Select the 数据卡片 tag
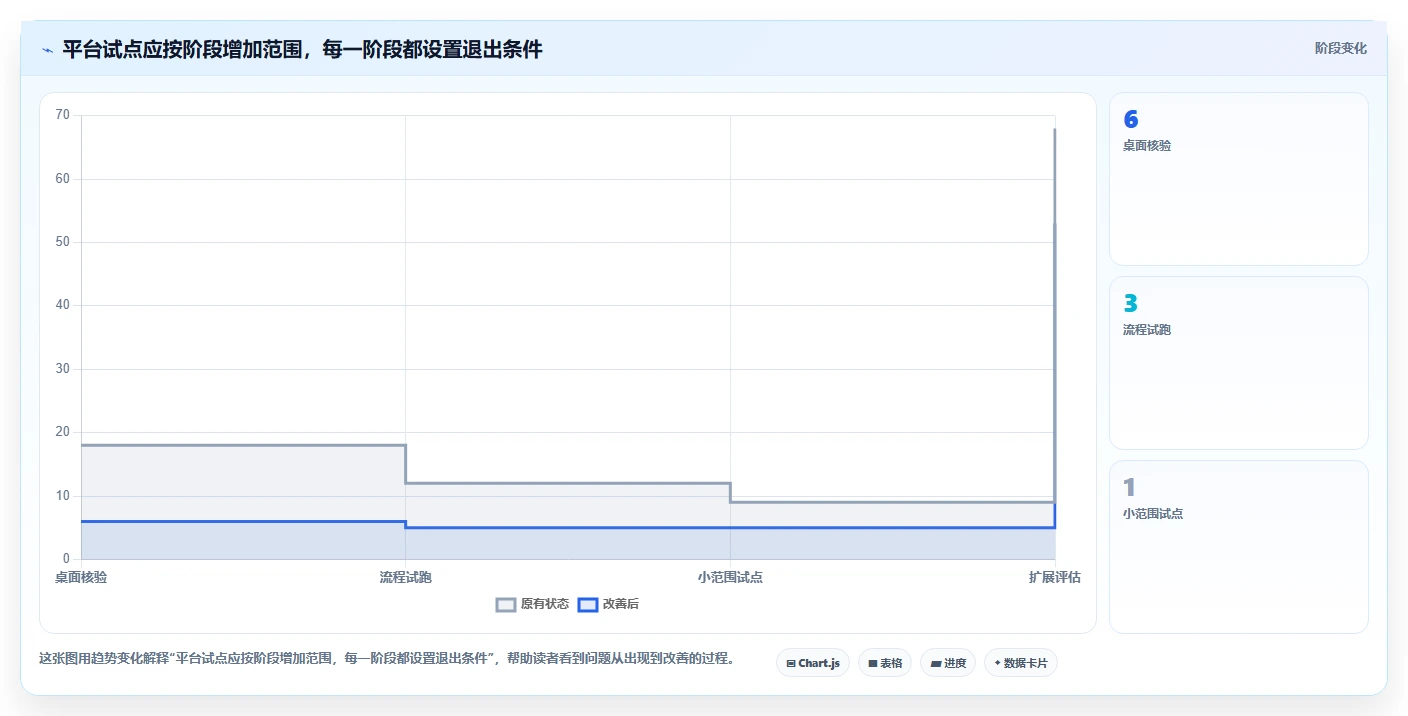This screenshot has height=716, width=1408. 1021,663
